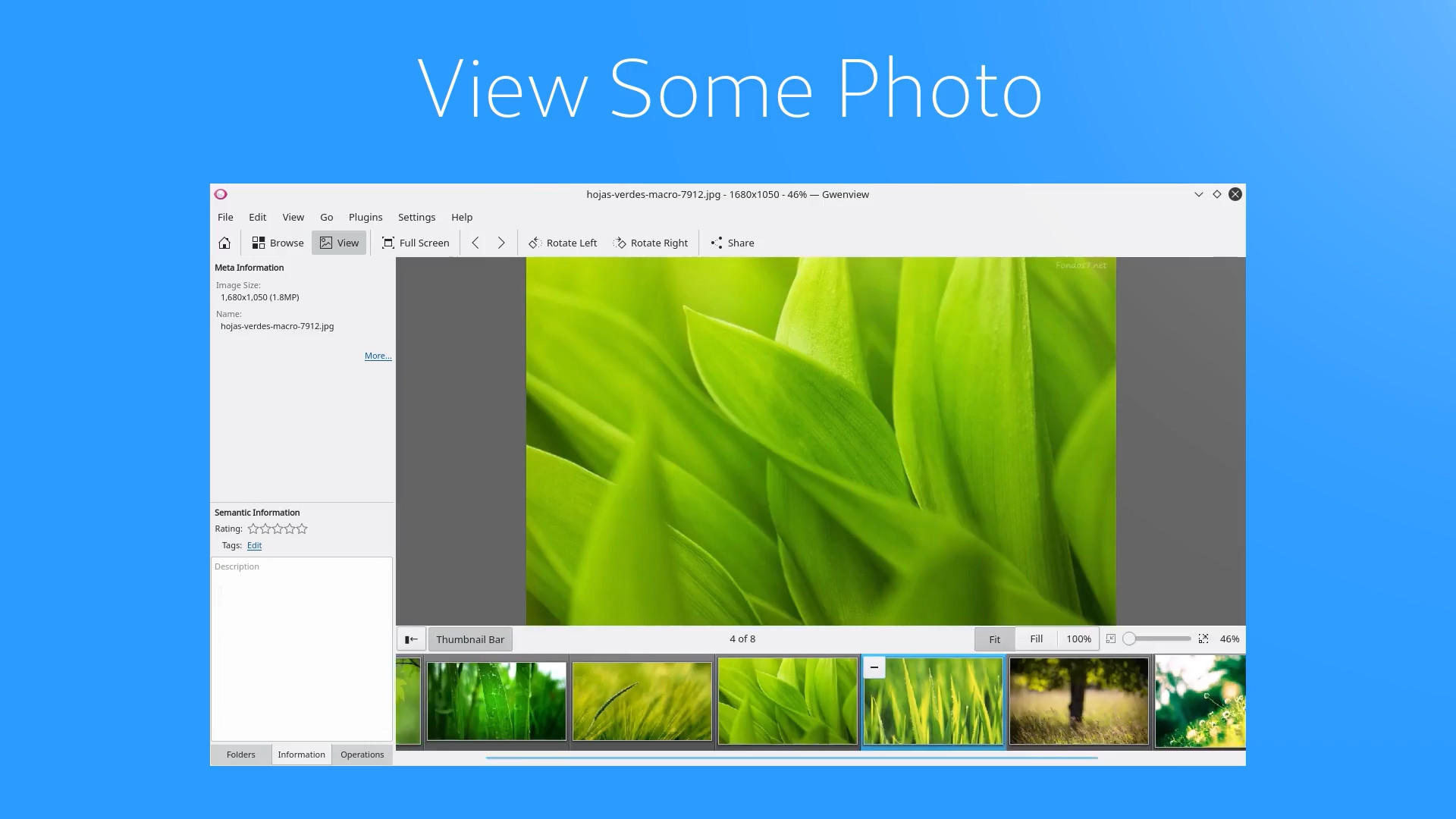Screen dimensions: 1456x819
Task: Toggle the Thumbnail Bar button
Action: pyautogui.click(x=470, y=639)
